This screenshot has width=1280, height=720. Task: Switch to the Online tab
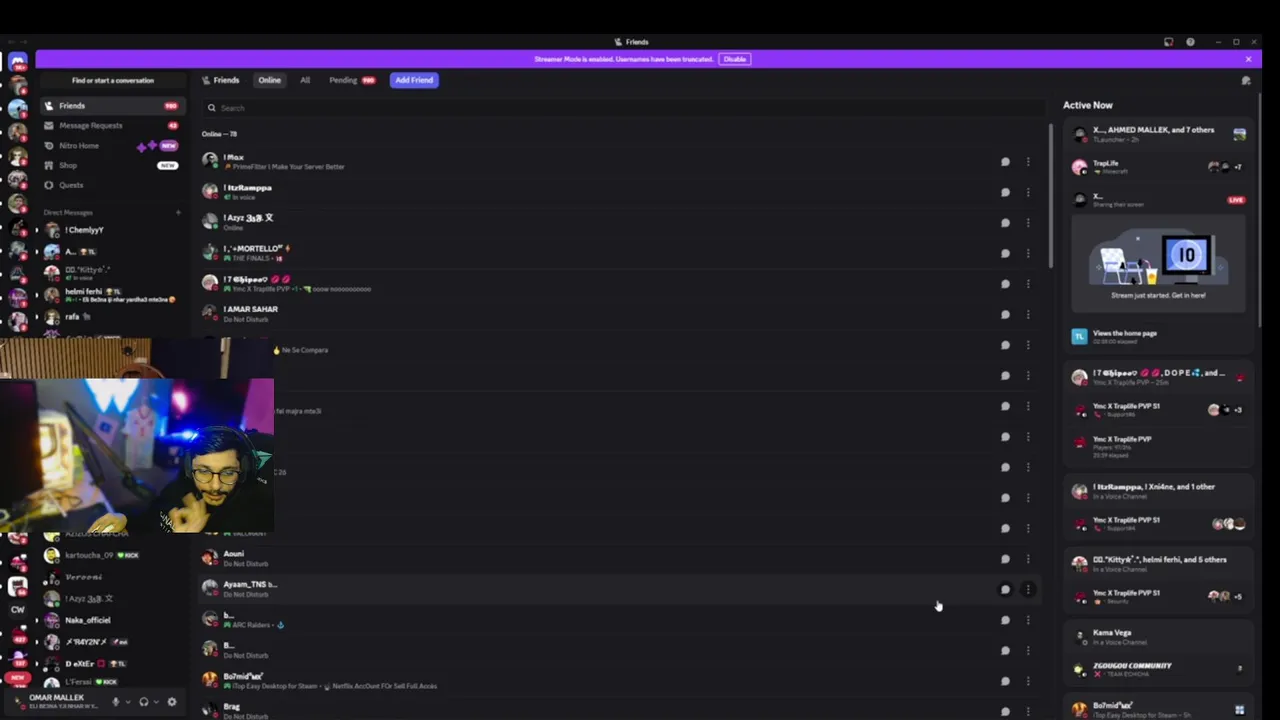pos(270,80)
